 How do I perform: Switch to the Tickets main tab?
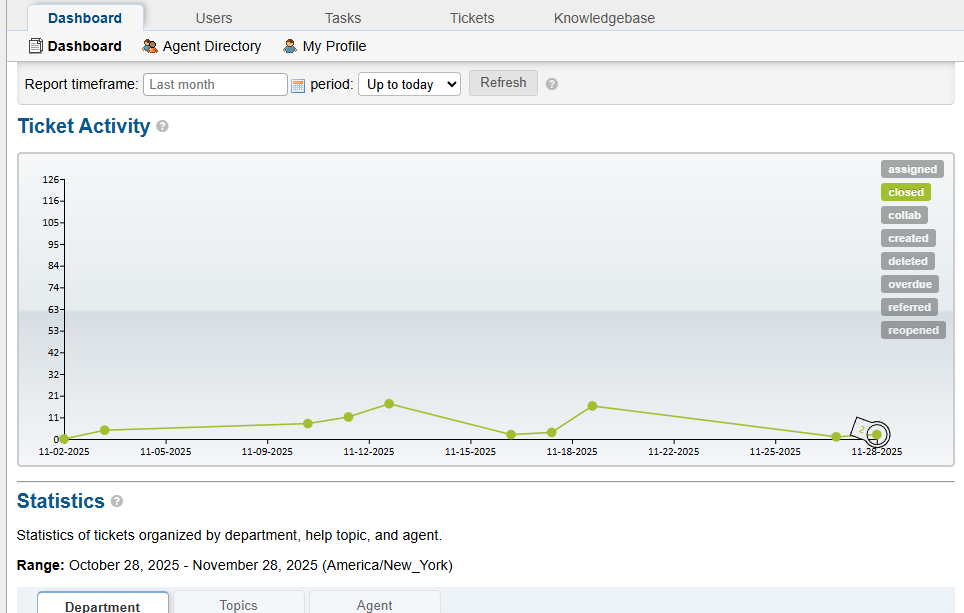[472, 18]
